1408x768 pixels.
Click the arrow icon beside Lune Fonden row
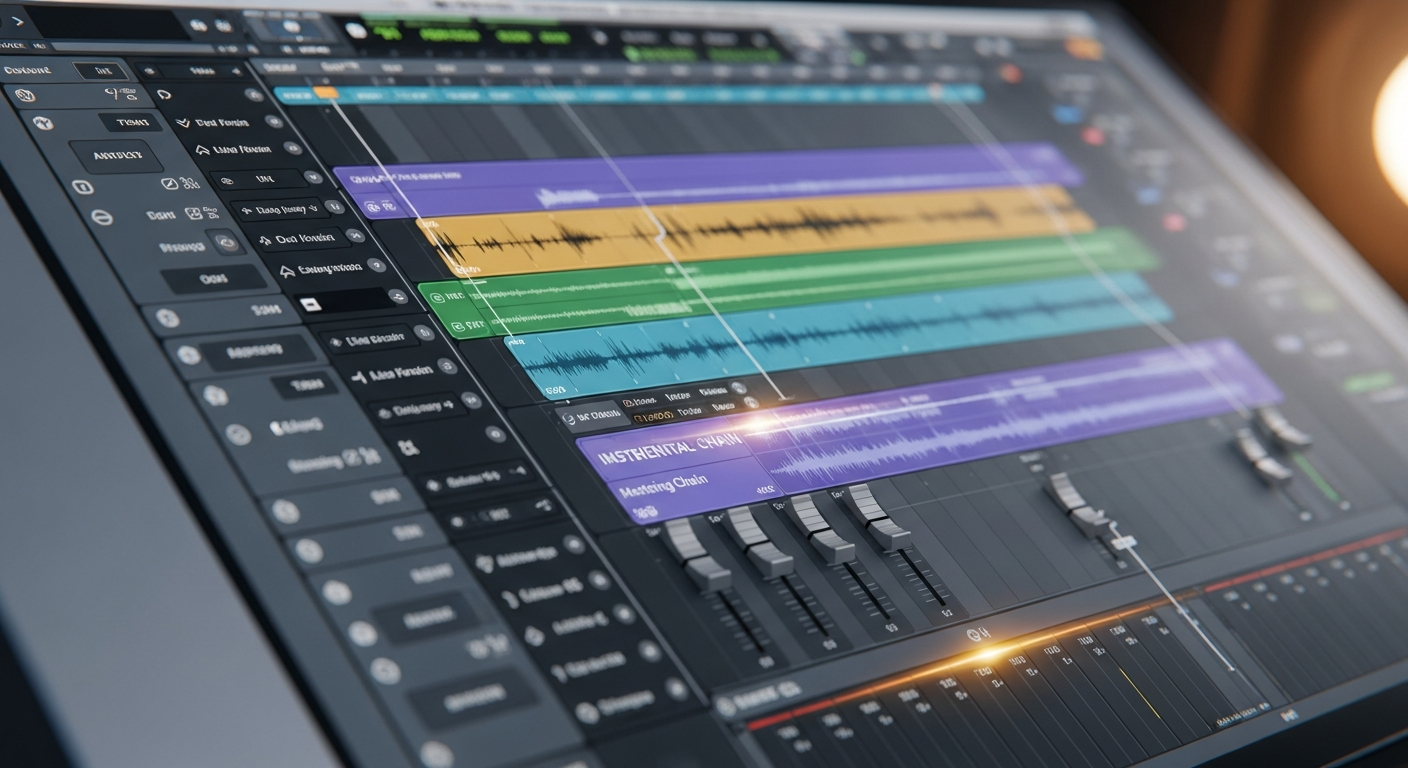point(203,150)
